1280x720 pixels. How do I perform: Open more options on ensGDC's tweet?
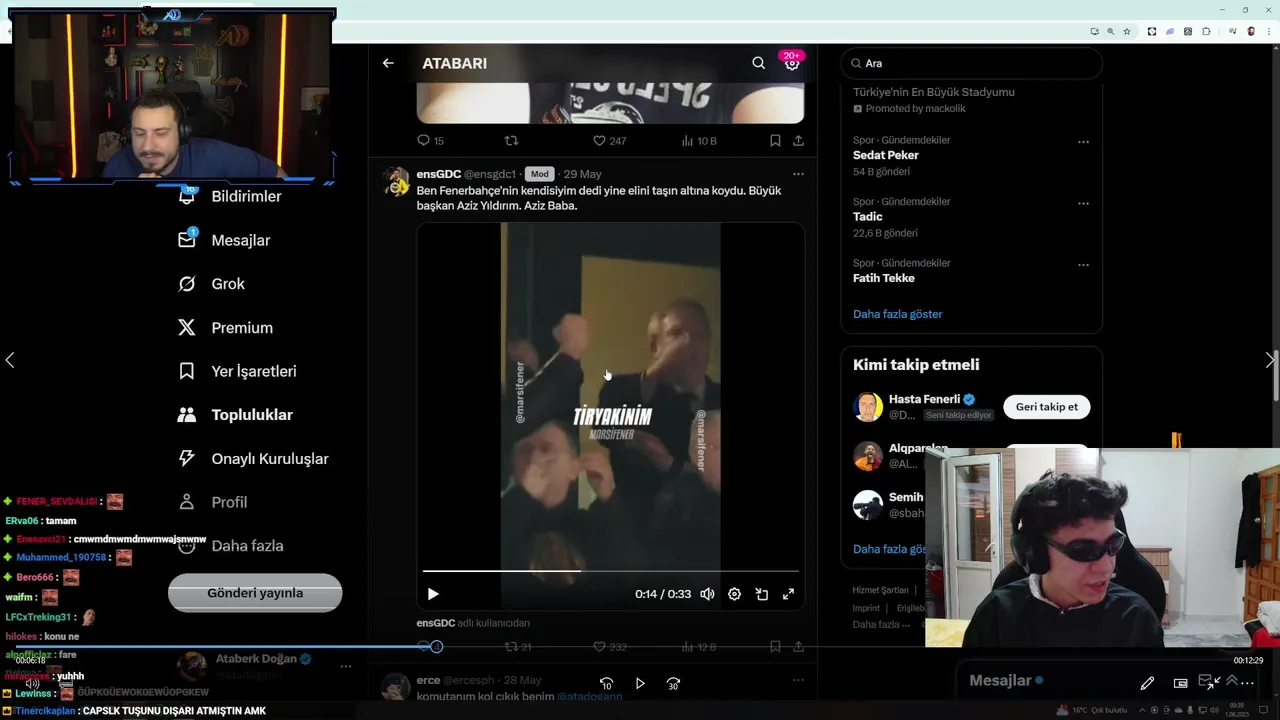point(798,174)
